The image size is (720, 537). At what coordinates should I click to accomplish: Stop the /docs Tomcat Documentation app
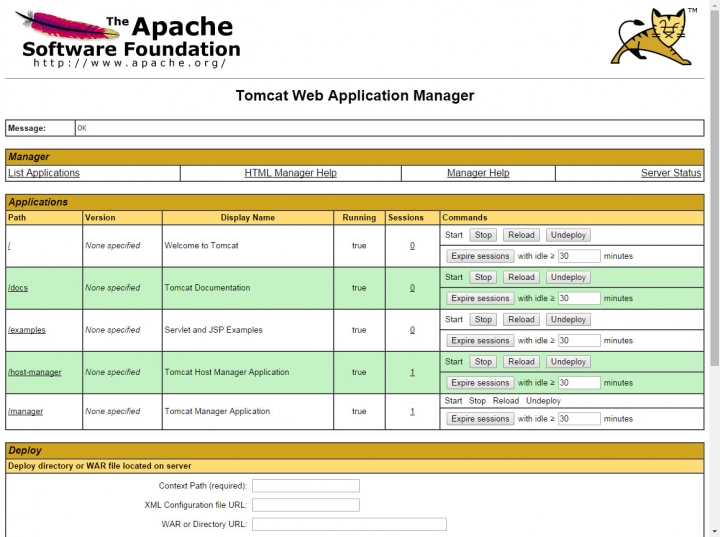point(483,277)
